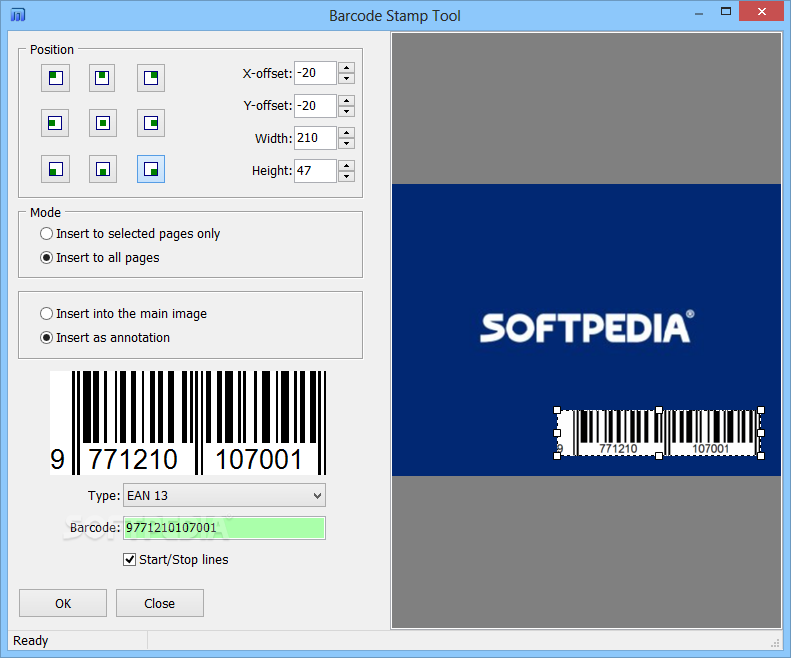Image resolution: width=791 pixels, height=658 pixels.
Task: Select center barcode position
Action: (102, 123)
